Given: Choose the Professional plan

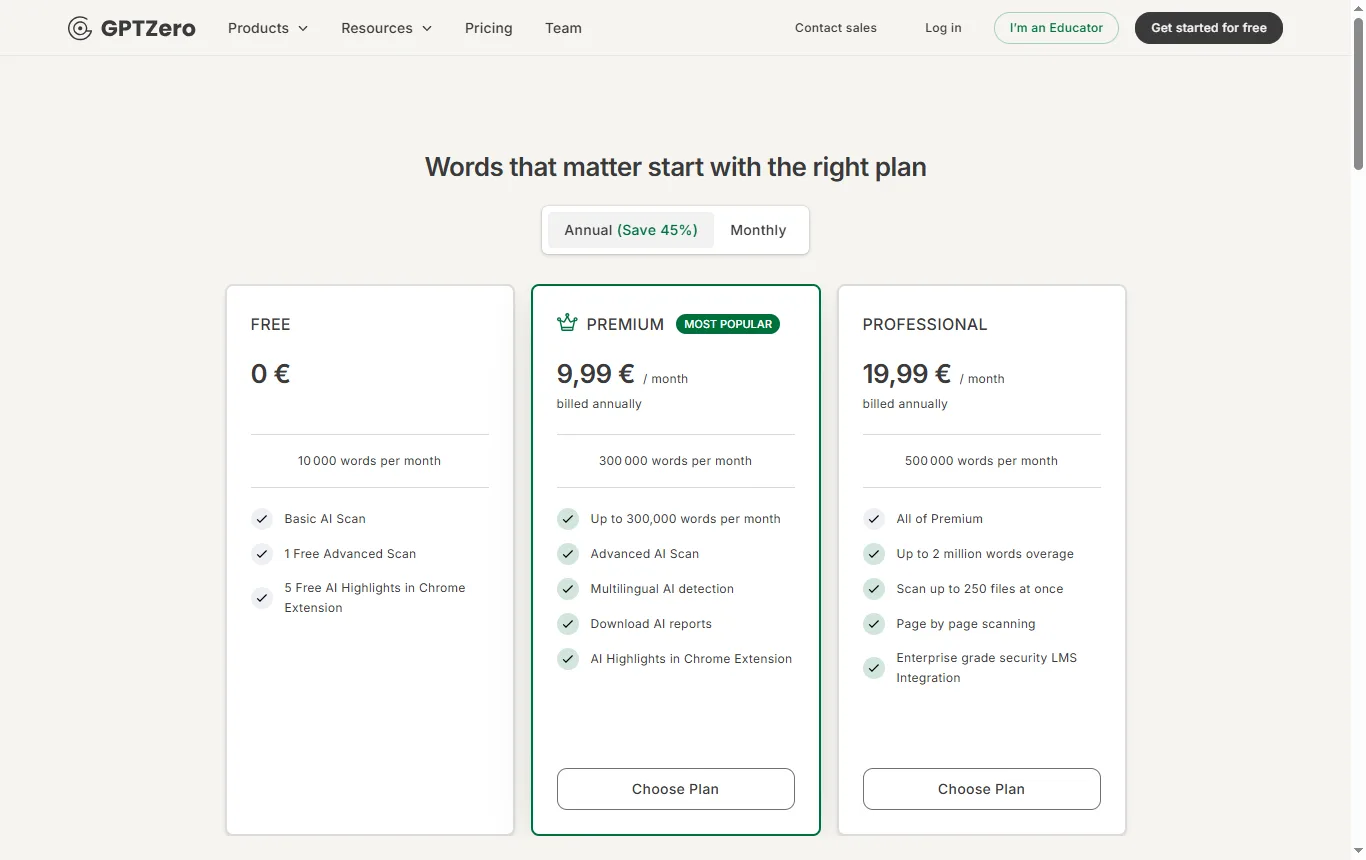Looking at the screenshot, I should pyautogui.click(x=982, y=789).
